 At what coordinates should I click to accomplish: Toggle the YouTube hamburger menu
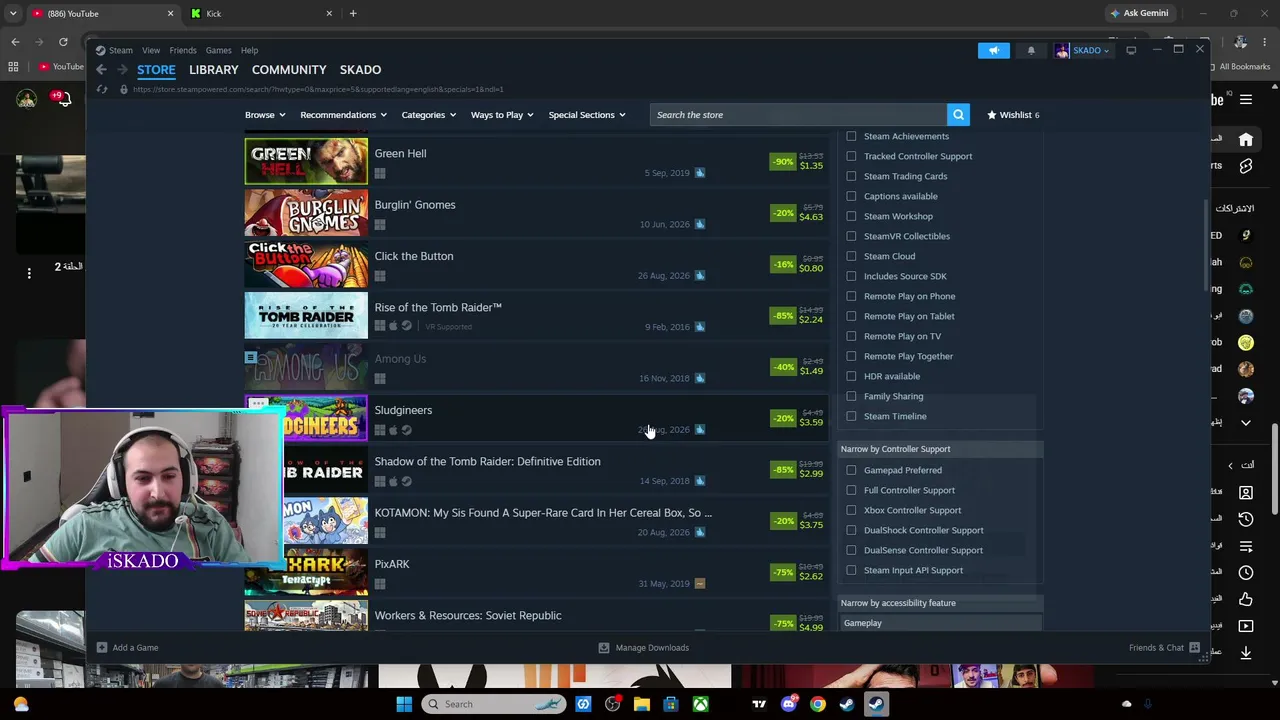click(x=1246, y=99)
